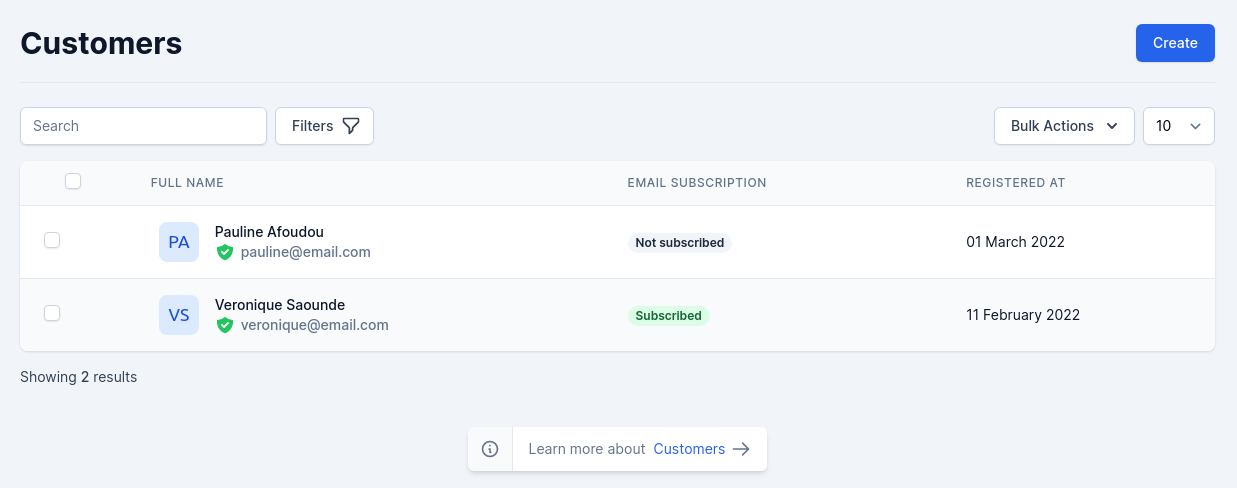This screenshot has width=1237, height=488.
Task: Click Veronique's green verified shield icon
Action: click(225, 325)
